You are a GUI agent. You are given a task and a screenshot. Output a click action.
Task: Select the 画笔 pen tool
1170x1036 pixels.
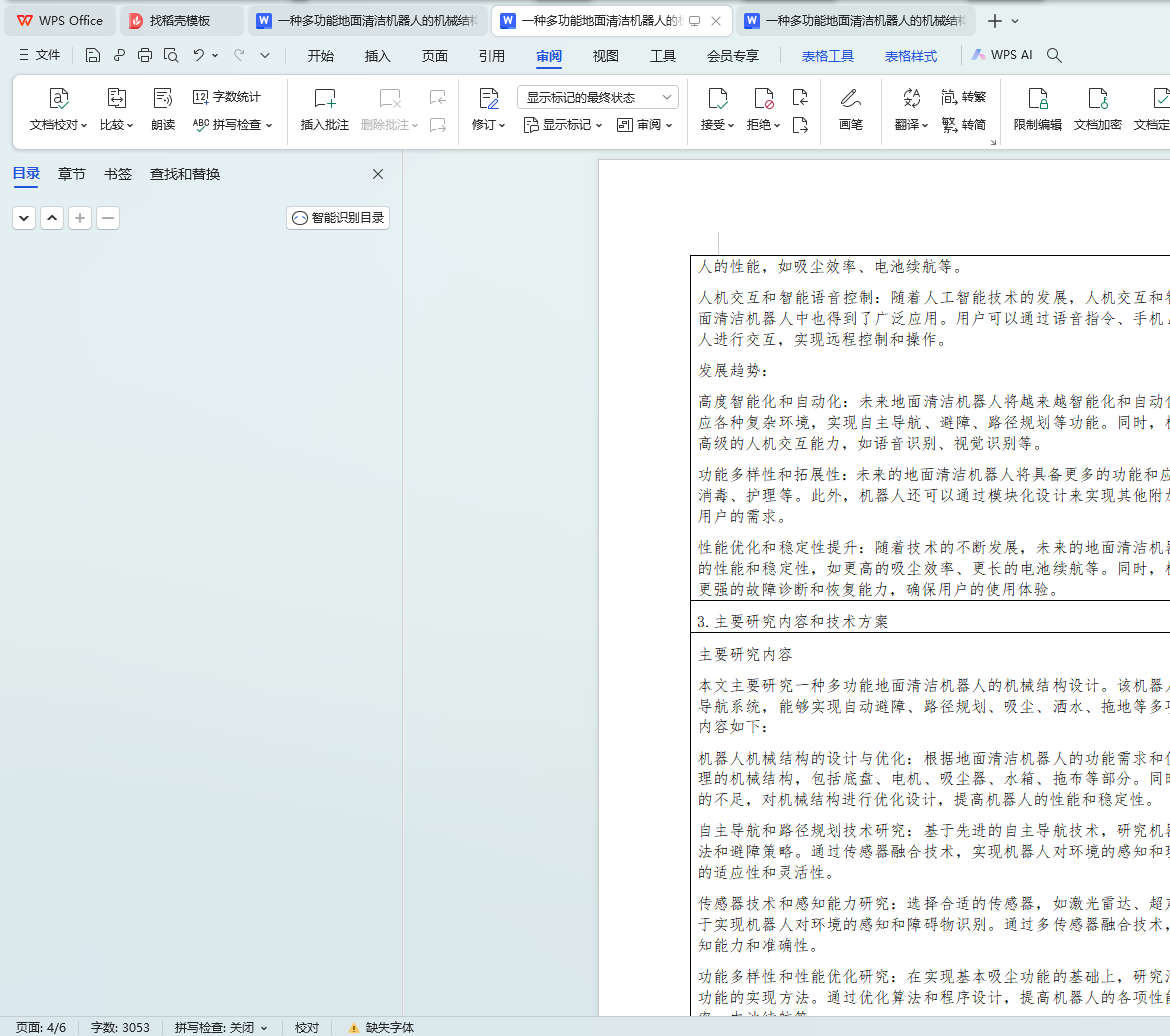click(851, 109)
